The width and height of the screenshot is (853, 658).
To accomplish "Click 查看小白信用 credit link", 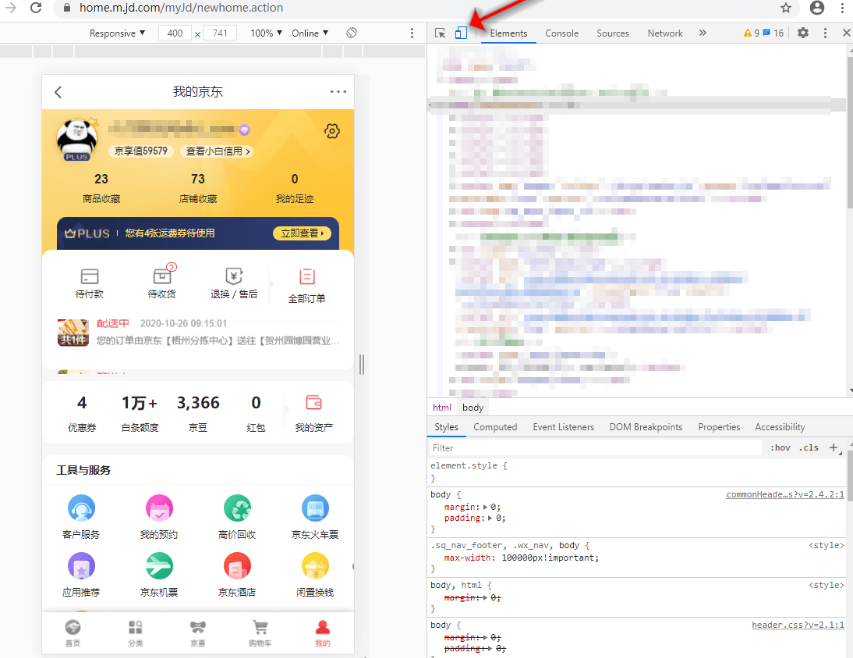I will pos(218,151).
